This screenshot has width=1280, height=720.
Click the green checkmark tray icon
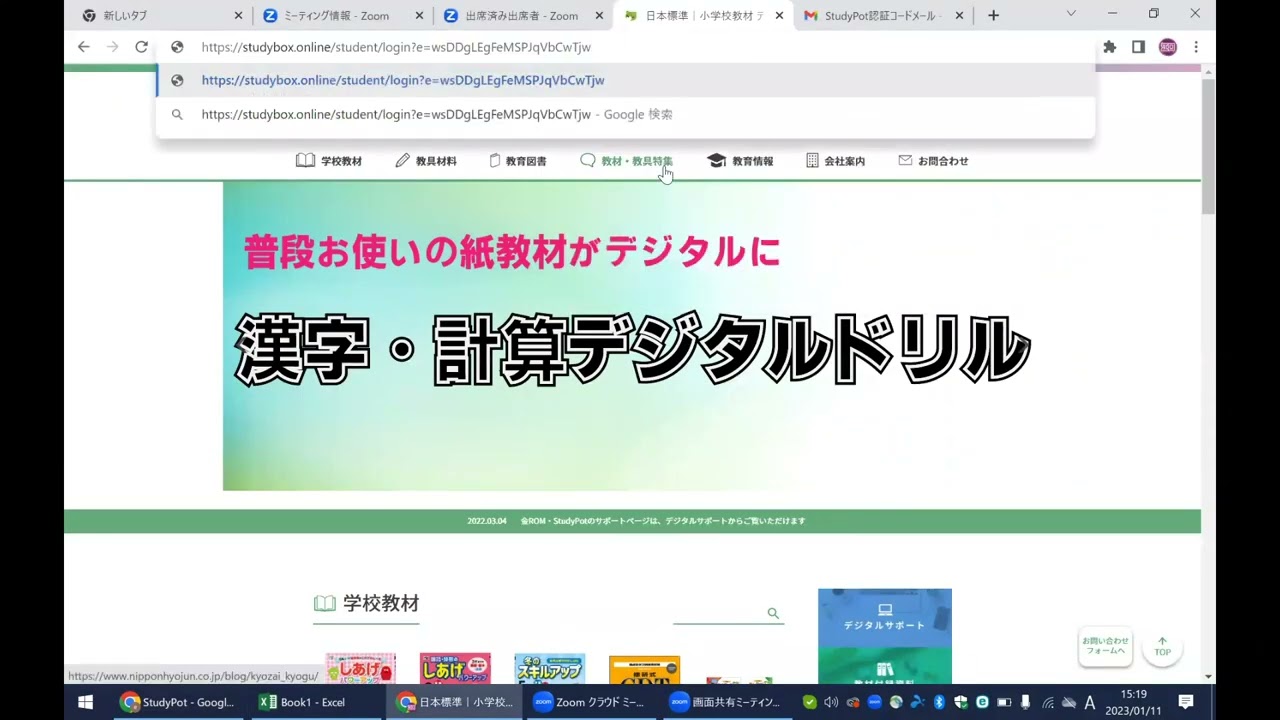(x=810, y=702)
